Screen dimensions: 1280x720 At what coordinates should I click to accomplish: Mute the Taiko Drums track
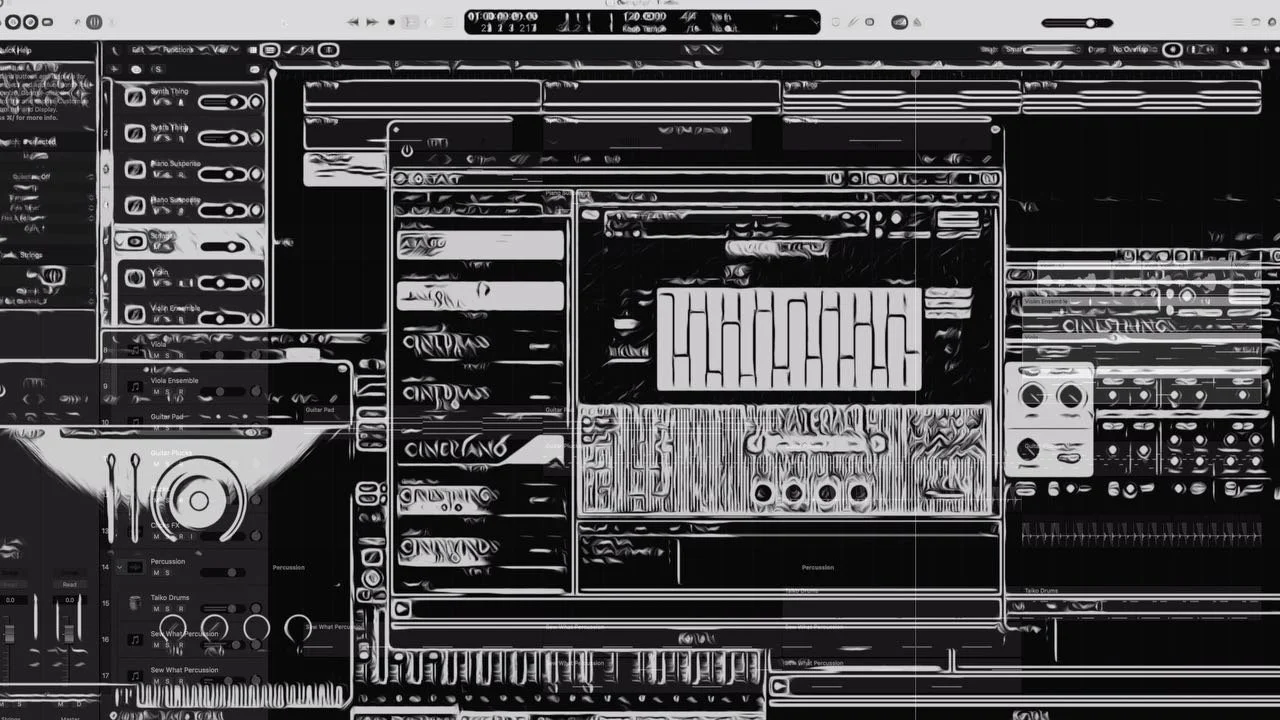(155, 608)
